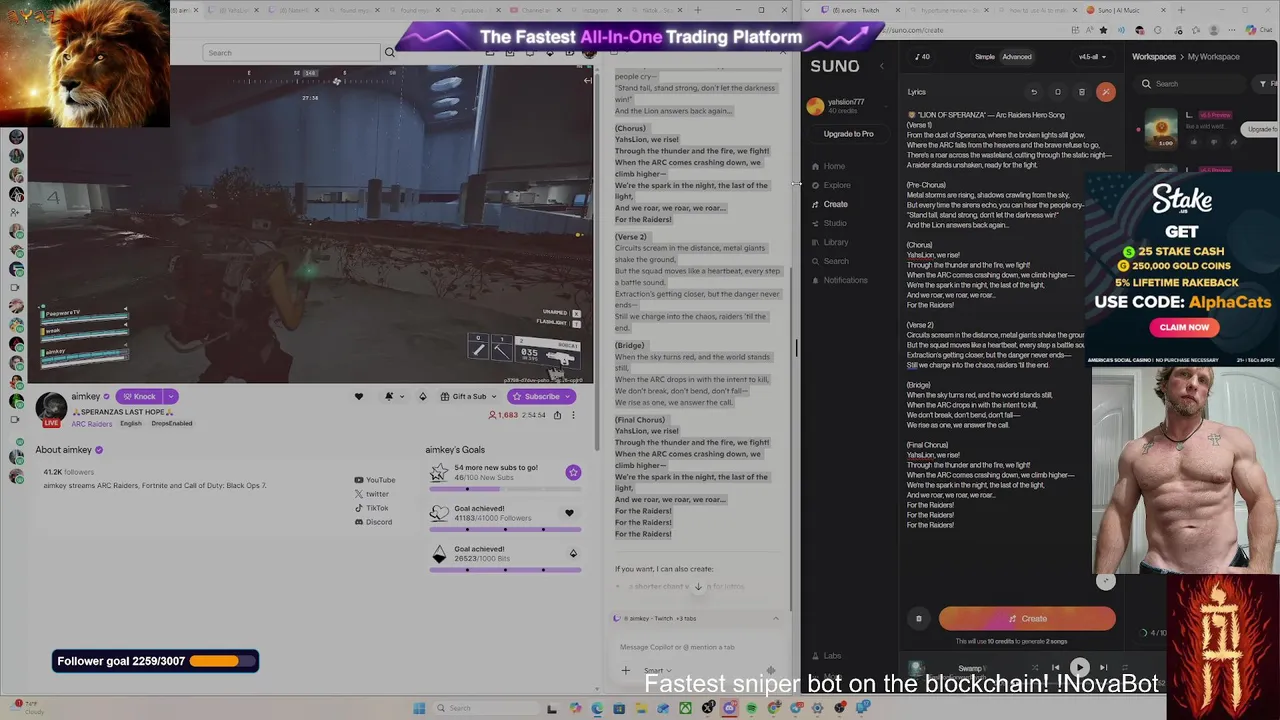1280x720 pixels.
Task: Open Home in Suno sidebar
Action: pyautogui.click(x=829, y=166)
